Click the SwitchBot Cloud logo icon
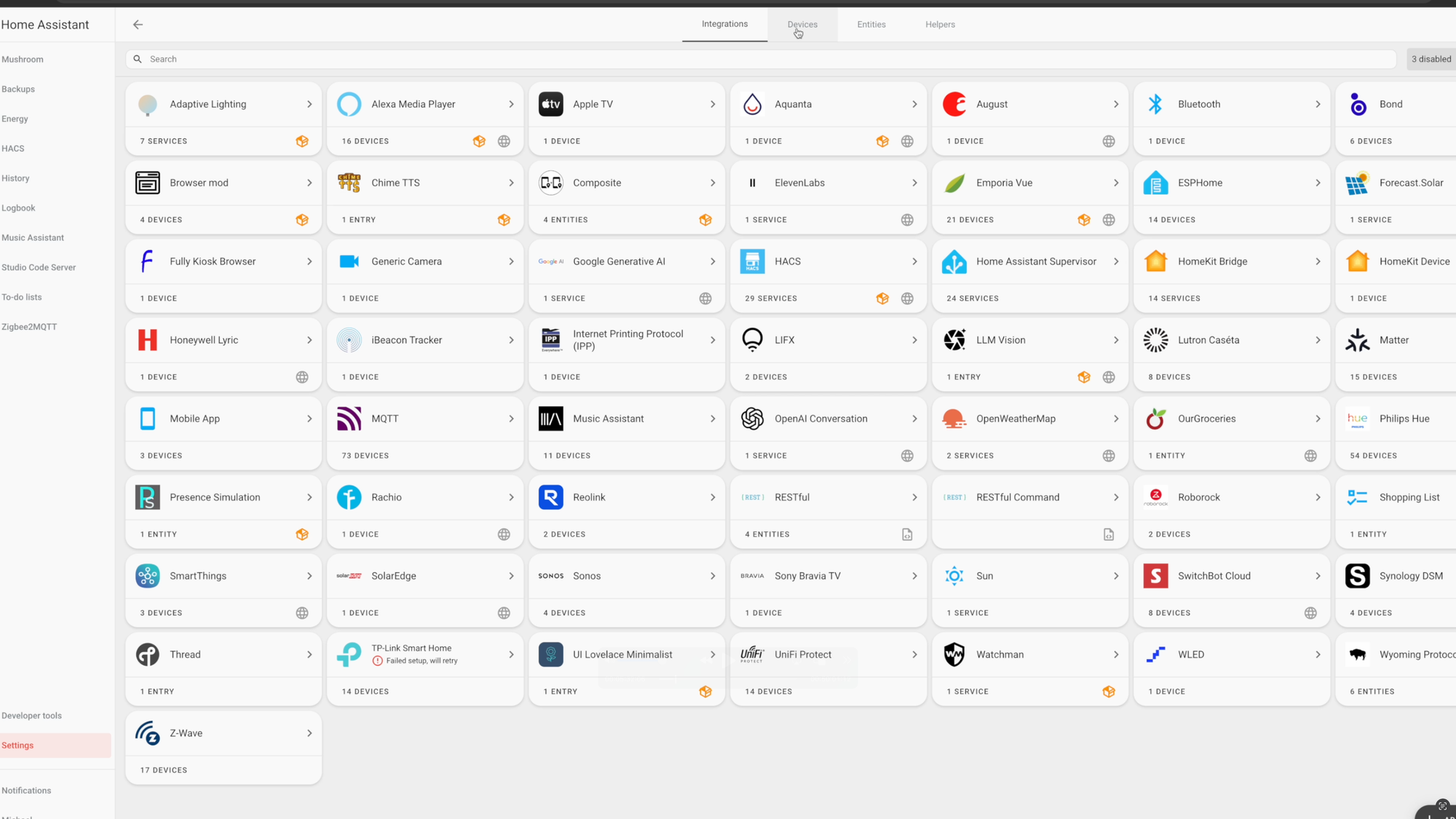The height and width of the screenshot is (819, 1456). point(1156,576)
